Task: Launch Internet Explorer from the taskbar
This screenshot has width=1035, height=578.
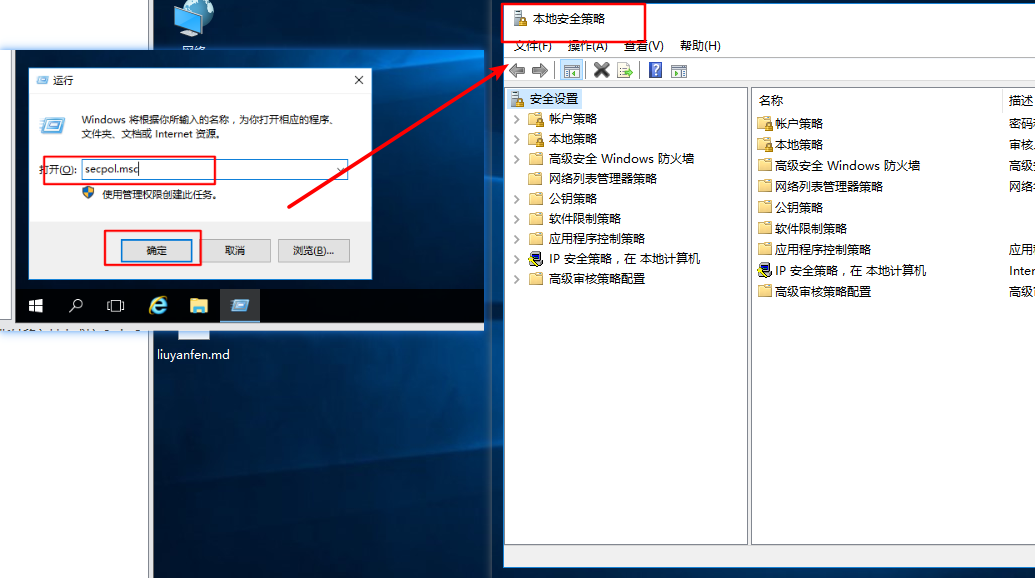Action: pos(158,305)
